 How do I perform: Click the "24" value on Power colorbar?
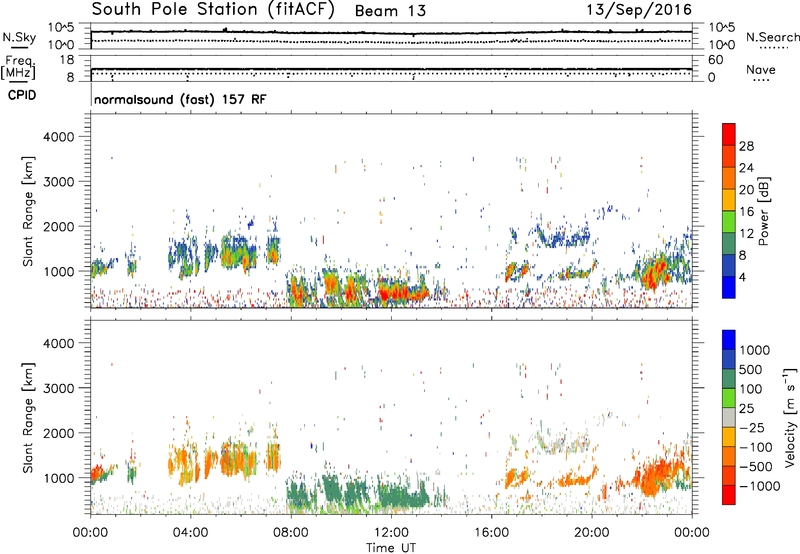point(746,168)
